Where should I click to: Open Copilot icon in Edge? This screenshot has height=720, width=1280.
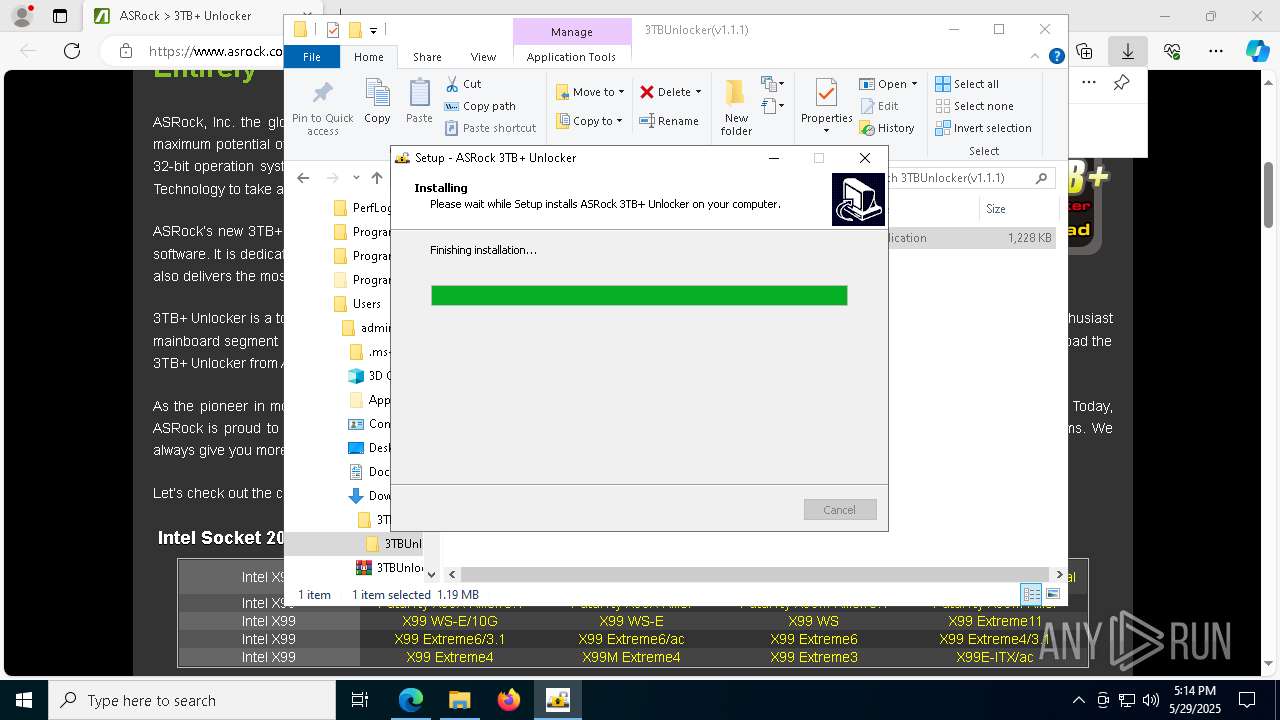1257,51
